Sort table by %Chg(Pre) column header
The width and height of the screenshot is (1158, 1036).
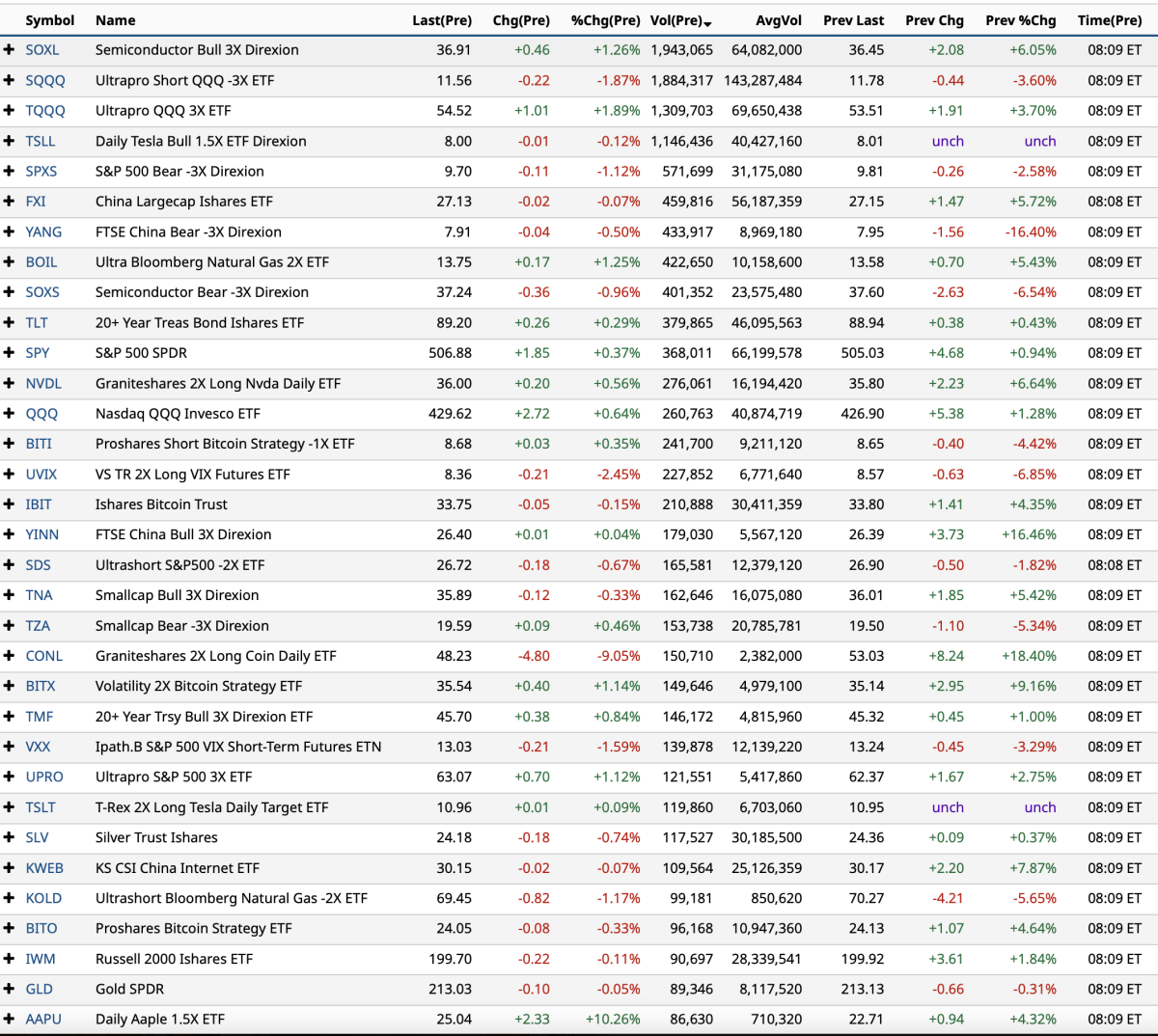(605, 20)
